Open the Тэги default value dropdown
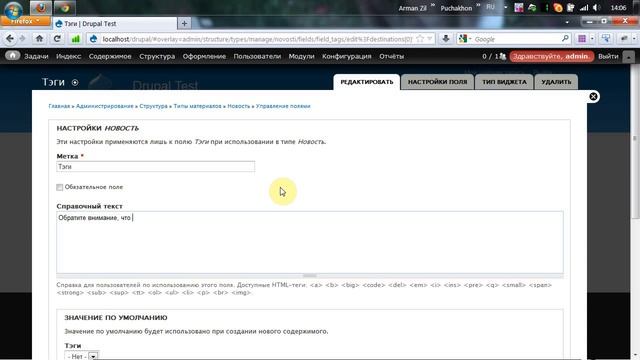Image resolution: width=640 pixels, height=360 pixels. click(x=81, y=356)
